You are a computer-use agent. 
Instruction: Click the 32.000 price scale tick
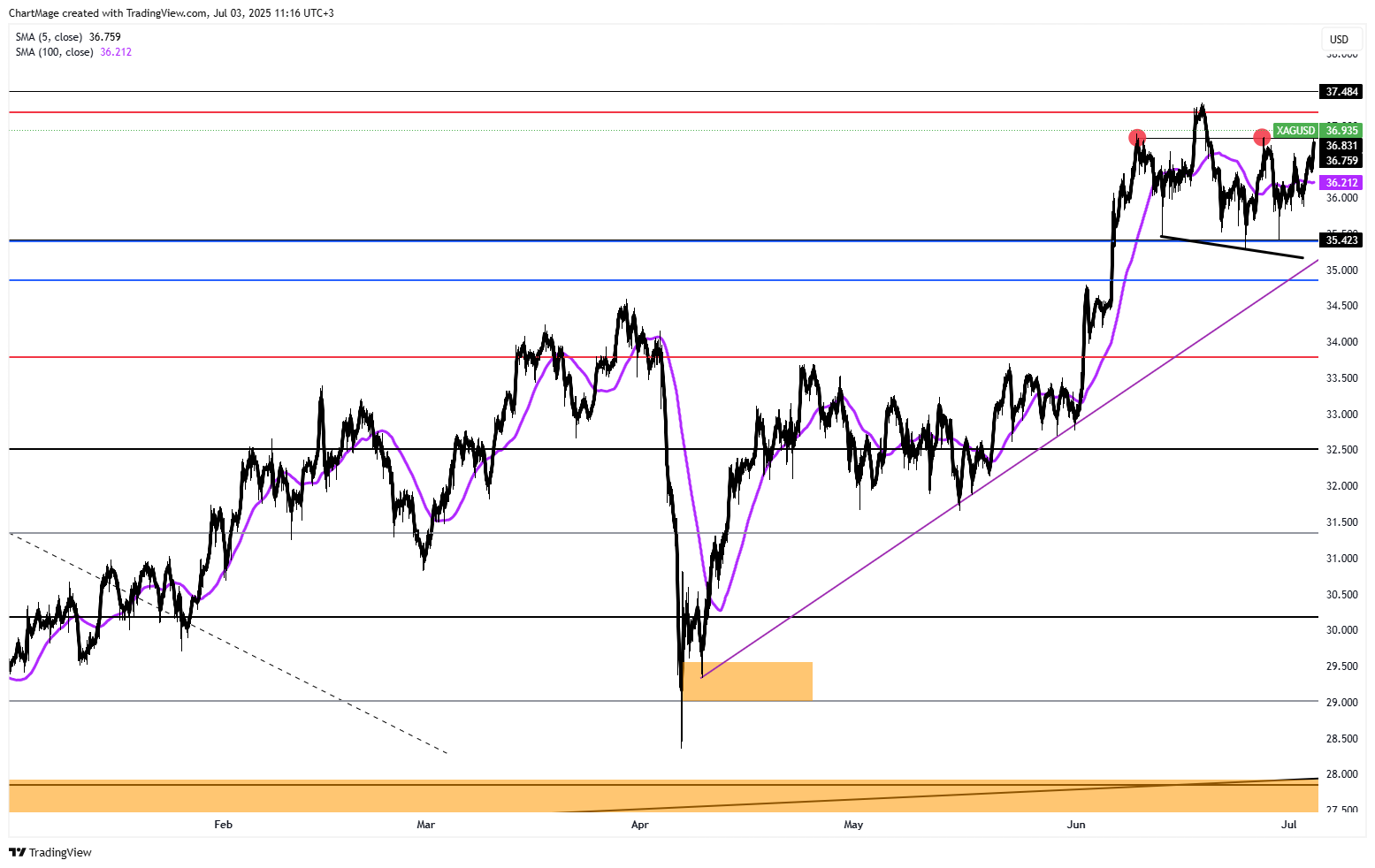[x=1341, y=486]
